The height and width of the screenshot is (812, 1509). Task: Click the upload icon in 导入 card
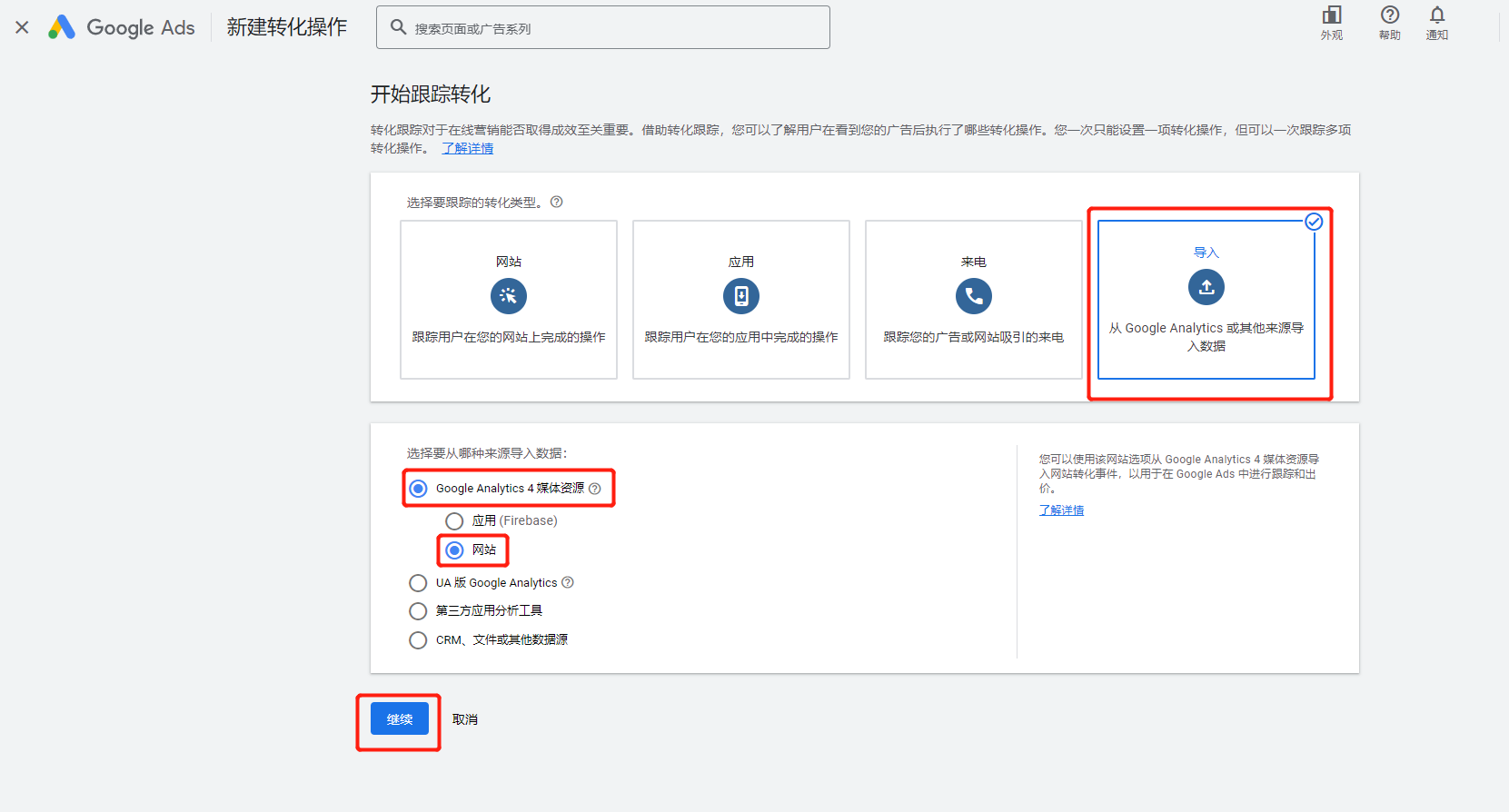(x=1206, y=287)
